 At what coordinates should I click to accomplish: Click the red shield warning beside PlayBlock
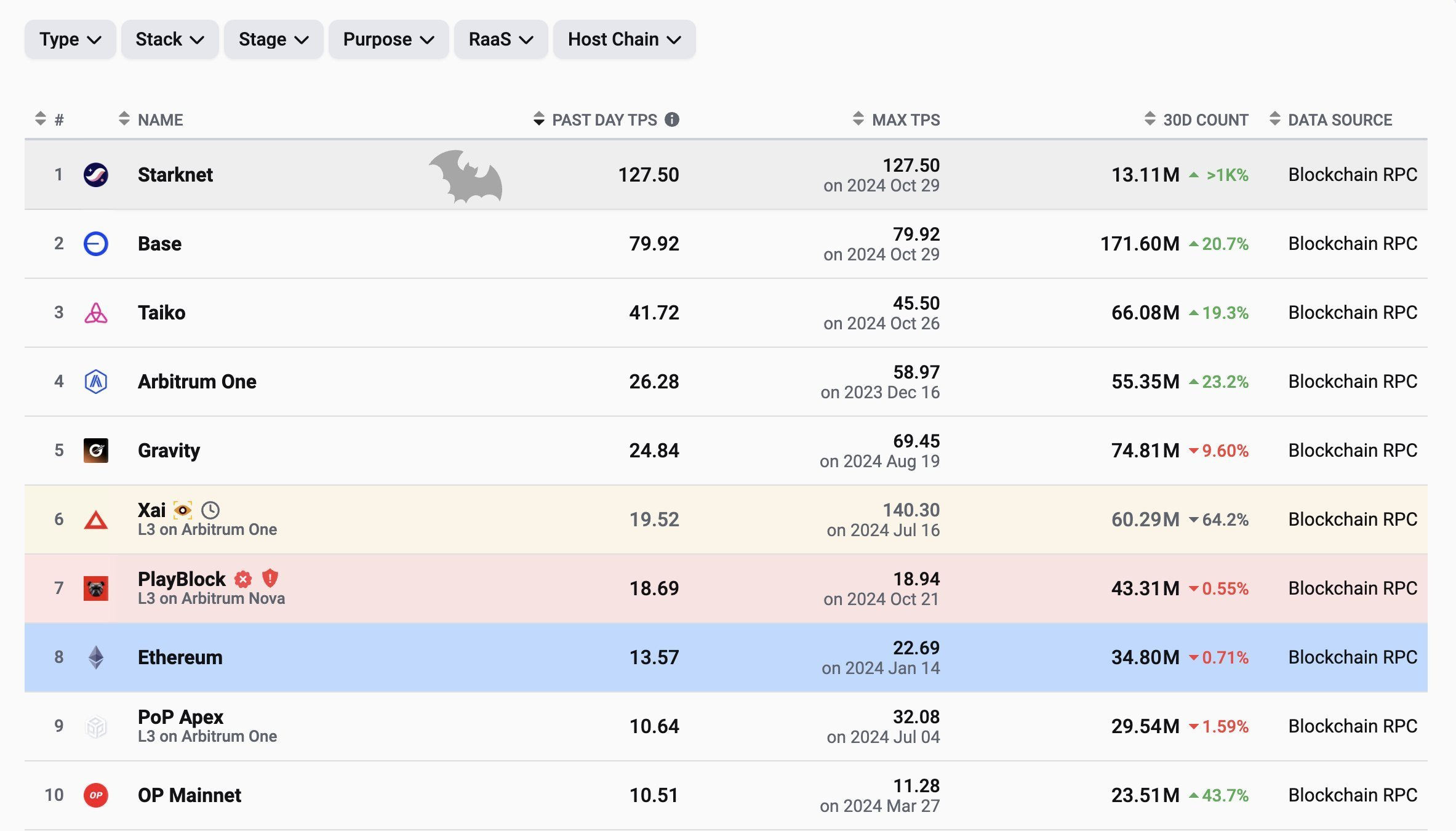[270, 578]
